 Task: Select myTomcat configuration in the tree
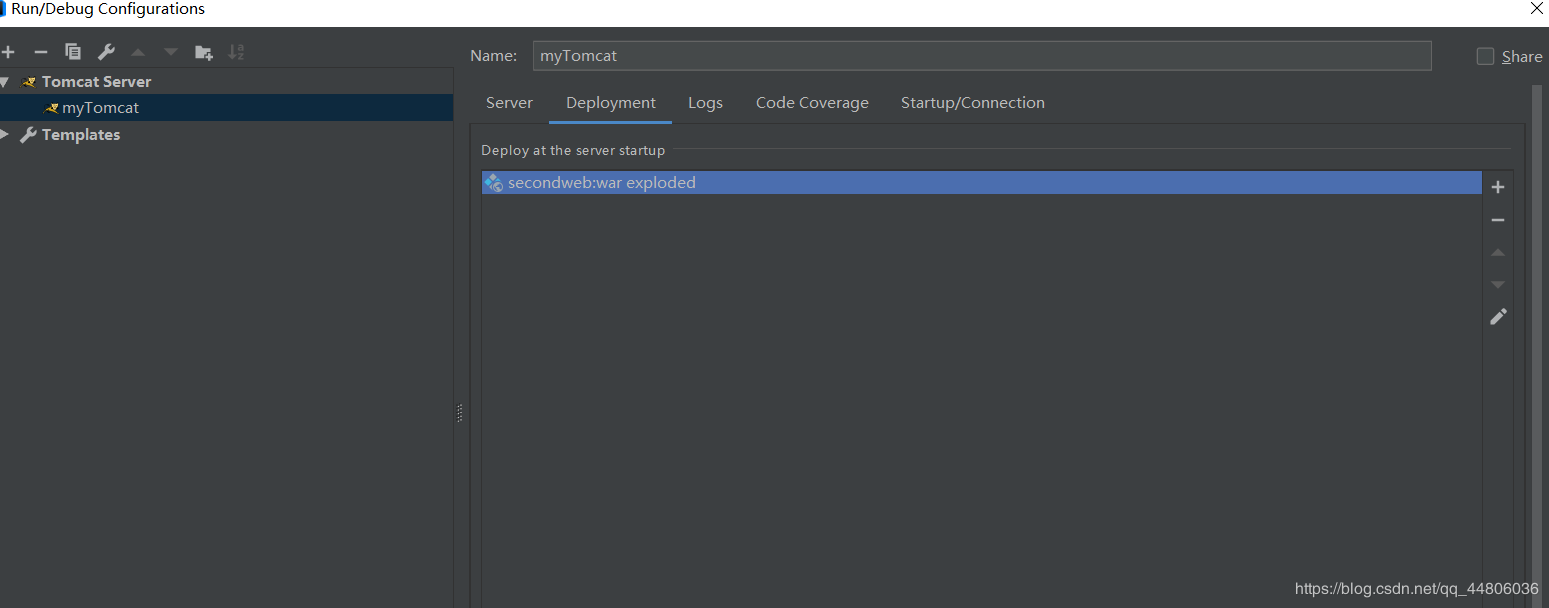pos(100,108)
